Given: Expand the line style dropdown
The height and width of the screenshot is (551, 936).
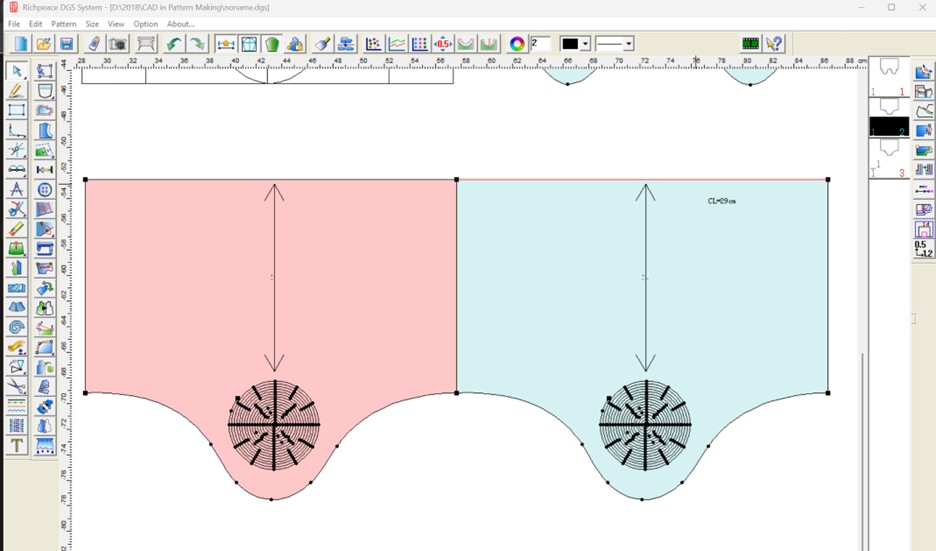Looking at the screenshot, I should pos(629,44).
